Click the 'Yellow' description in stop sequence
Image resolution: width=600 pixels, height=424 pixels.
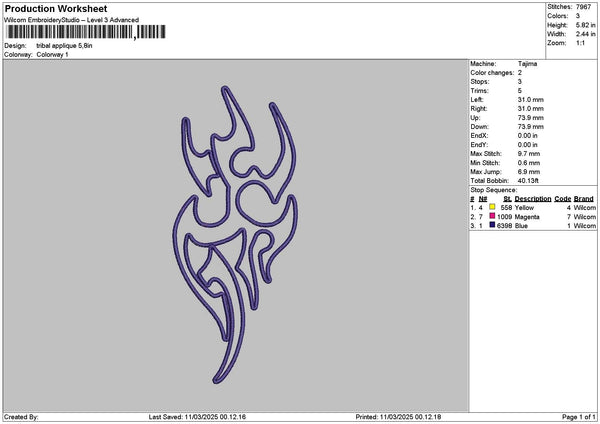(524, 208)
